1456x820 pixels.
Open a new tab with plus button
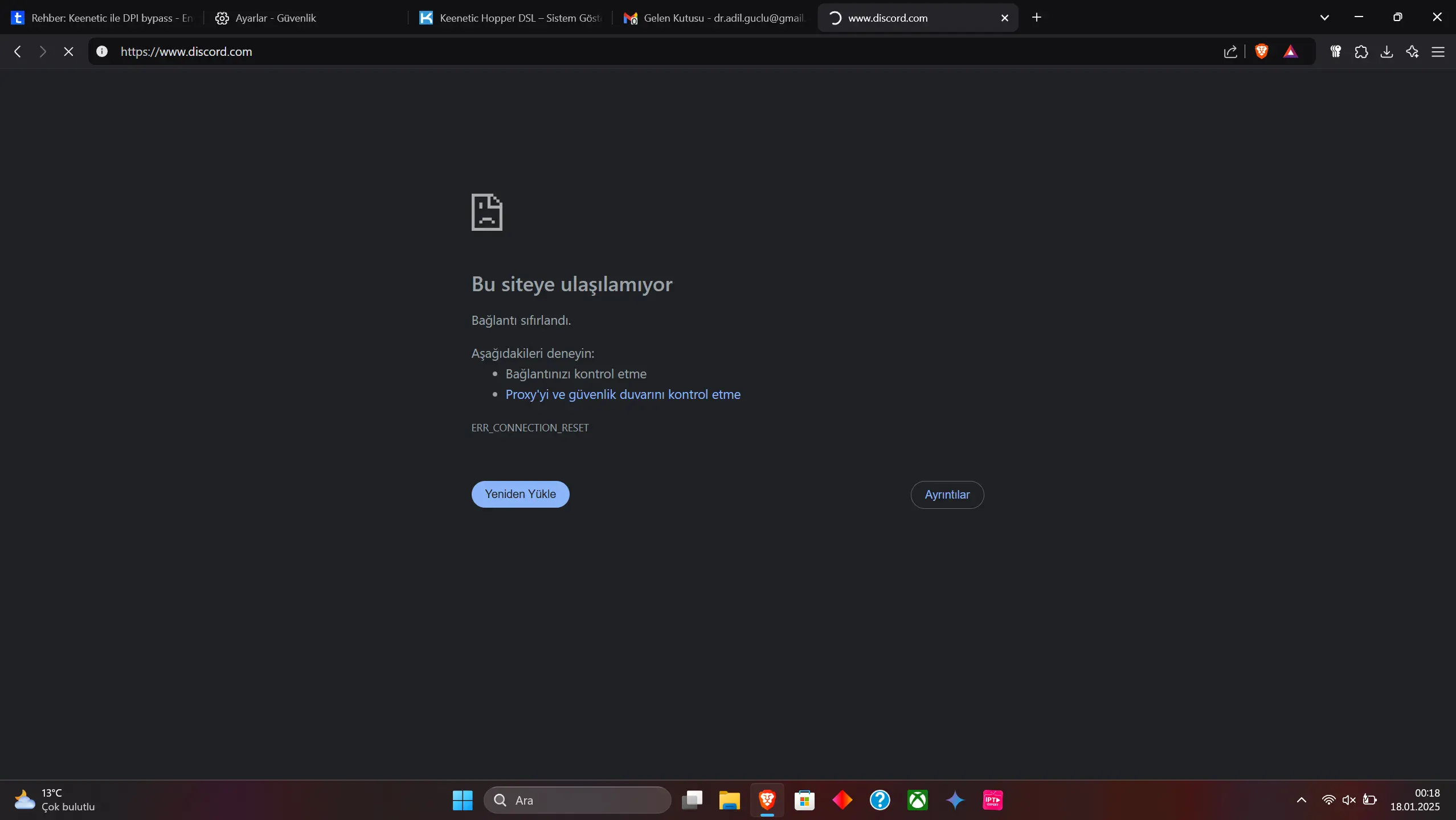click(x=1036, y=18)
